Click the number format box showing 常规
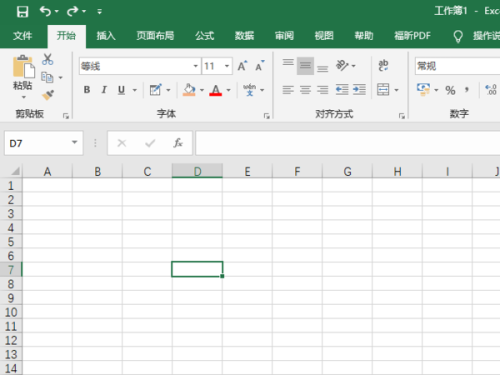The height and width of the screenshot is (375, 500). 457,66
